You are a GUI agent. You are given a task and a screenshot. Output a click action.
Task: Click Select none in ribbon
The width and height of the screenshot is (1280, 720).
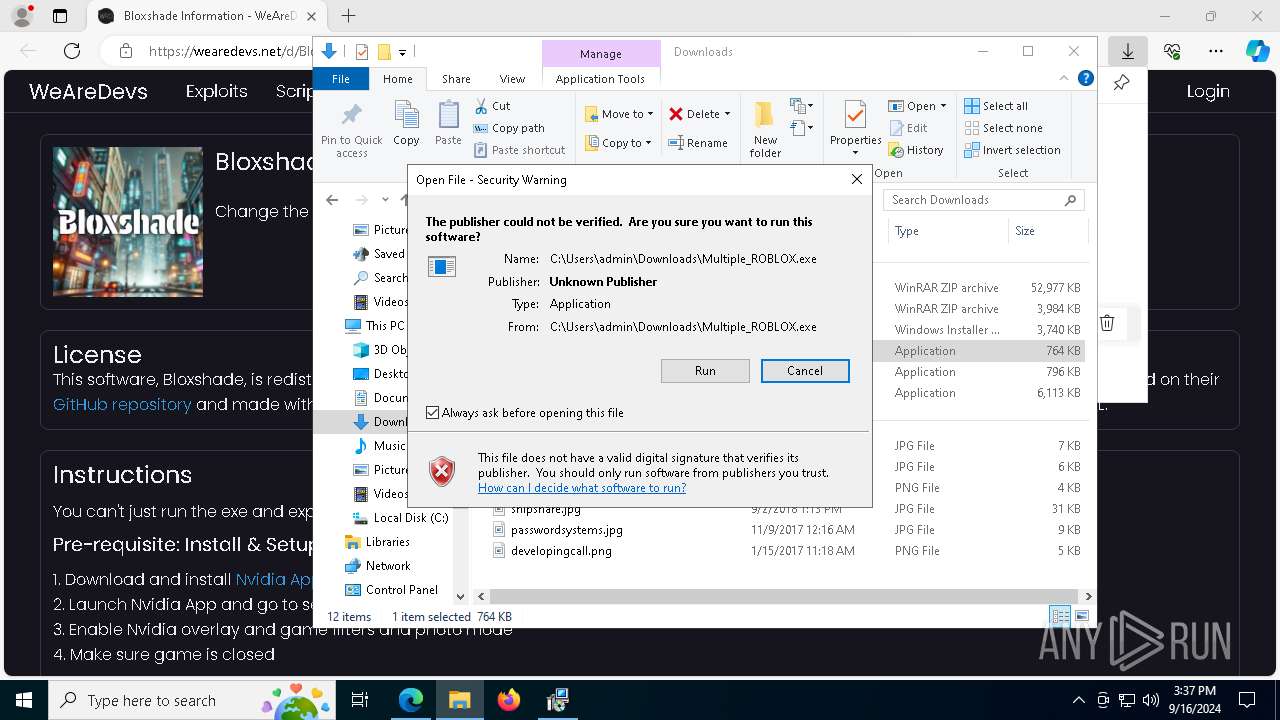point(1003,128)
